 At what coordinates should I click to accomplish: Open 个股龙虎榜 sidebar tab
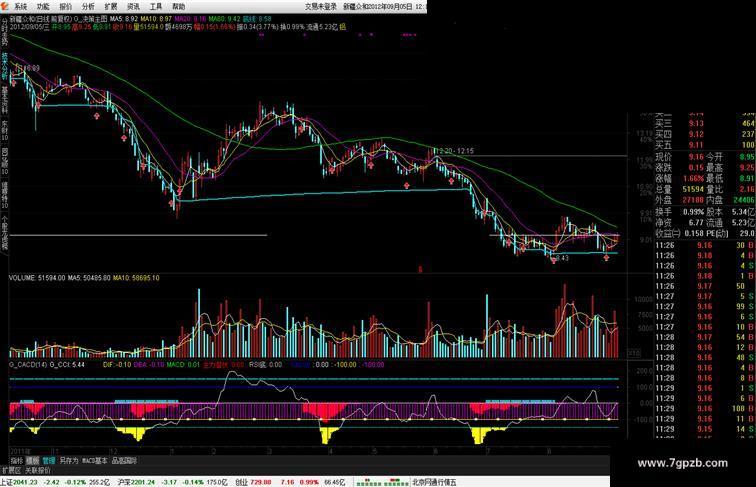click(x=4, y=233)
